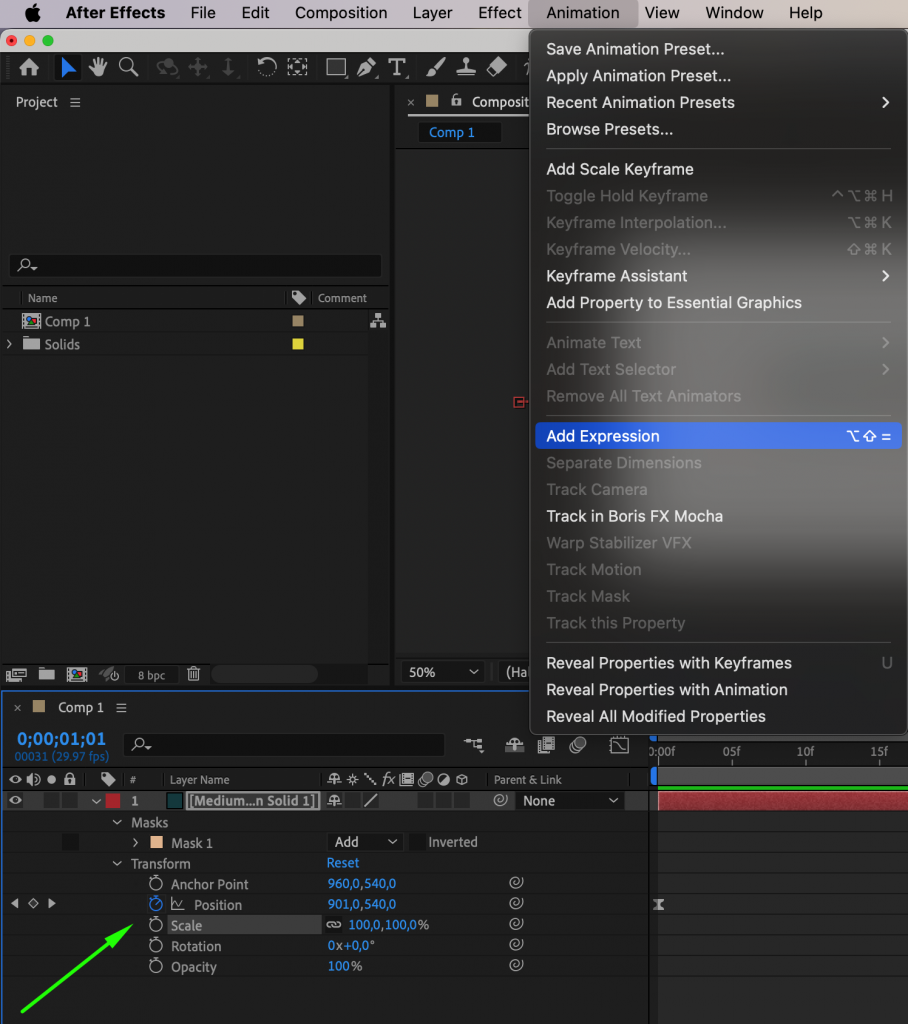Open the Effect menu
The height and width of the screenshot is (1024, 908).
[499, 13]
